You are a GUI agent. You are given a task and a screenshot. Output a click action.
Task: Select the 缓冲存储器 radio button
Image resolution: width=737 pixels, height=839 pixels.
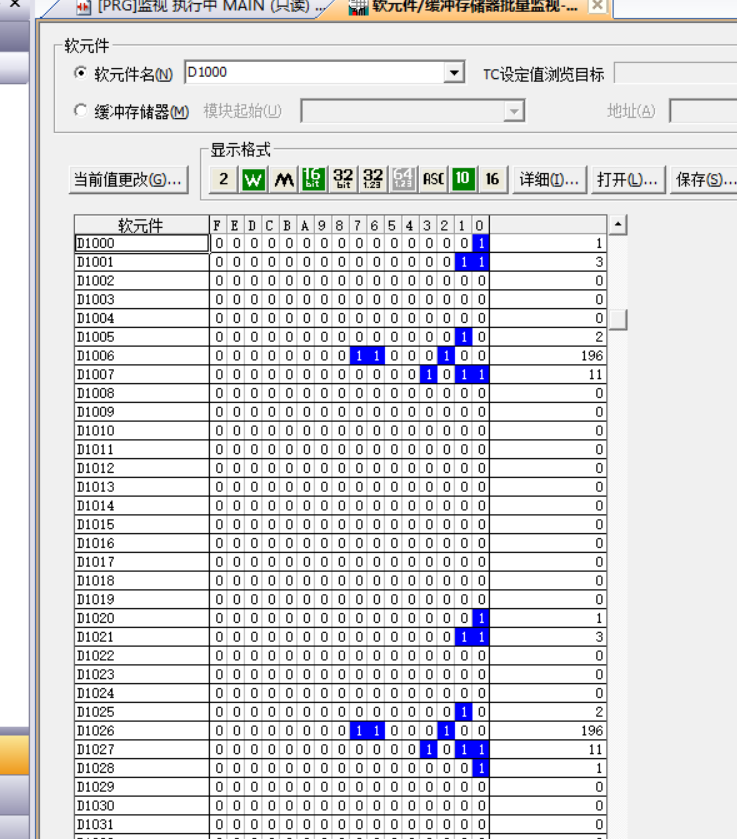coord(81,111)
